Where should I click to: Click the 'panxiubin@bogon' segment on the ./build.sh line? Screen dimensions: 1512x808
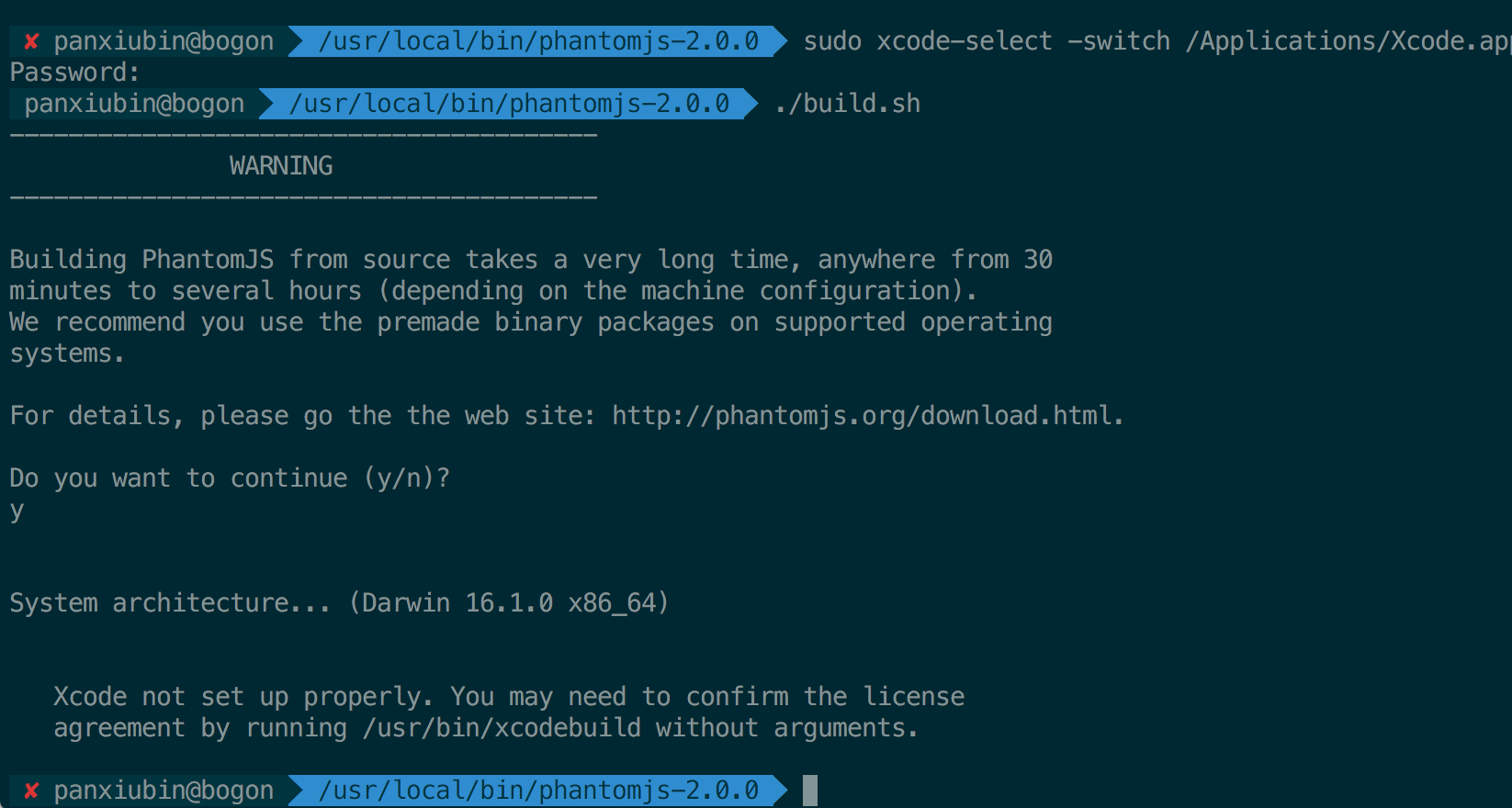tap(134, 104)
